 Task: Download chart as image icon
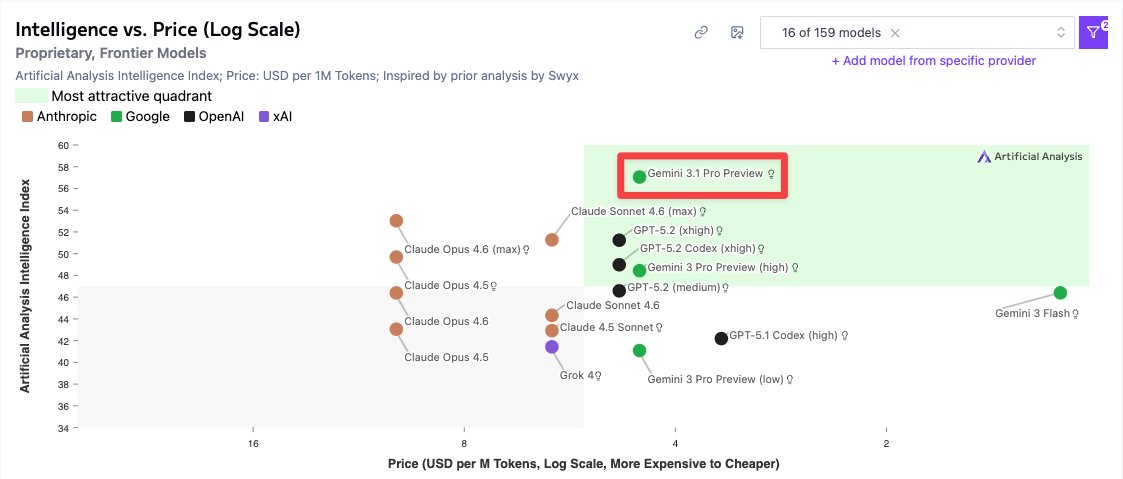coord(737,32)
